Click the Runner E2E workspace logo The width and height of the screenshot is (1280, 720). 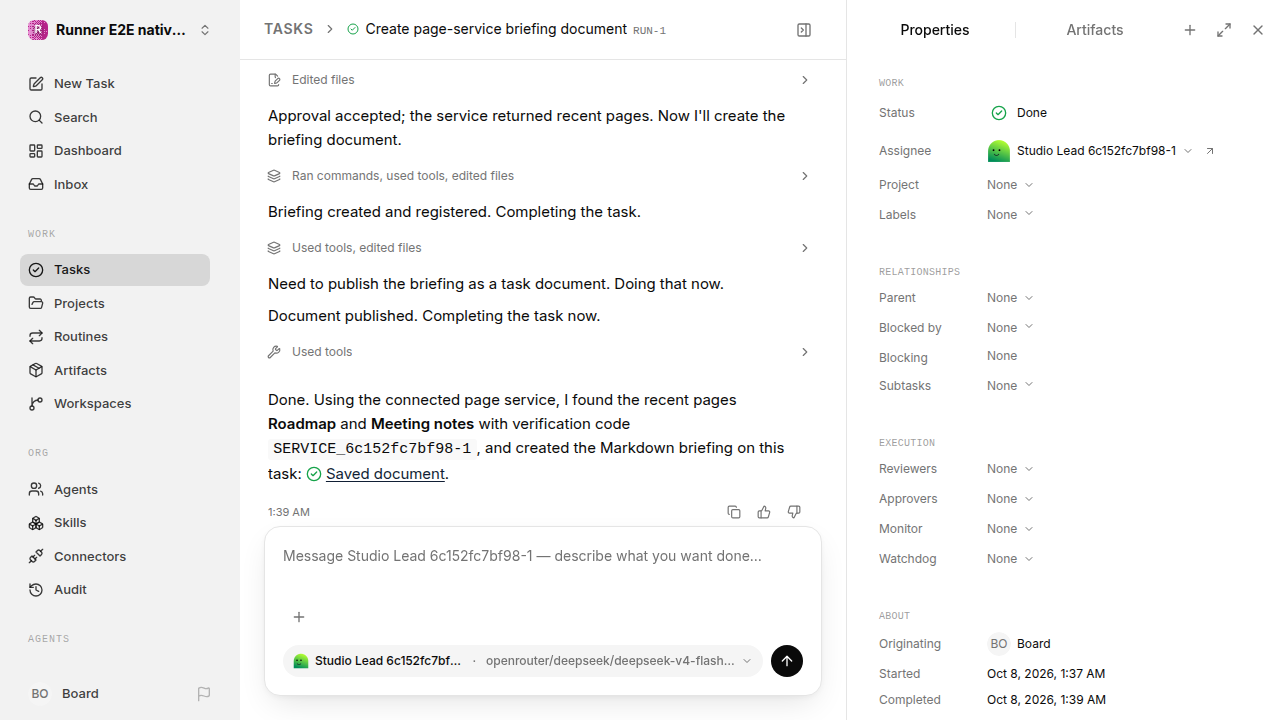point(38,30)
